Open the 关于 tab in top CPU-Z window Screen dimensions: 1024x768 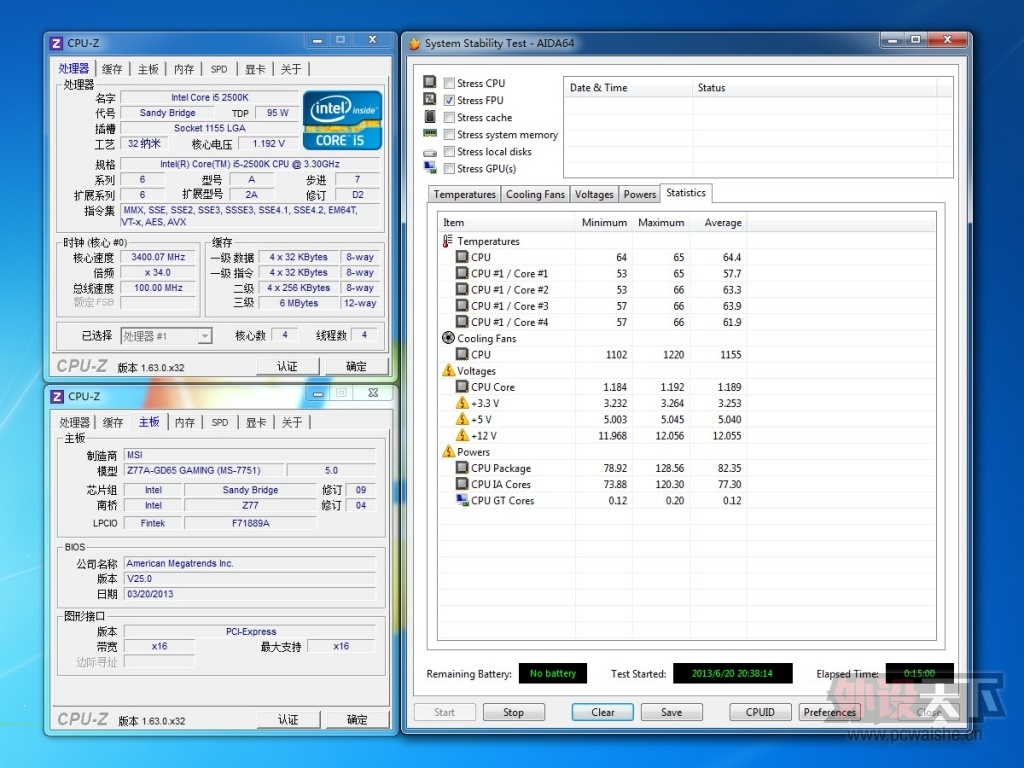pyautogui.click(x=291, y=69)
